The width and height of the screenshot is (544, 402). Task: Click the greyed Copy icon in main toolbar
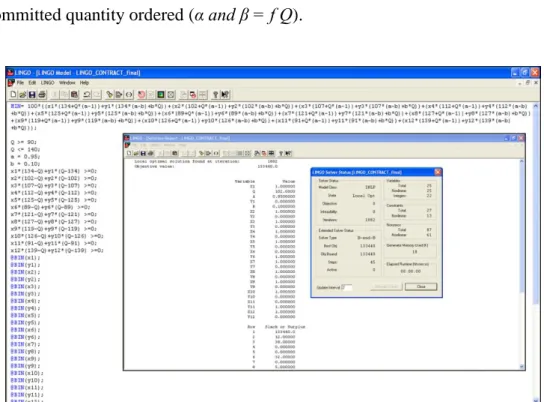[64, 94]
